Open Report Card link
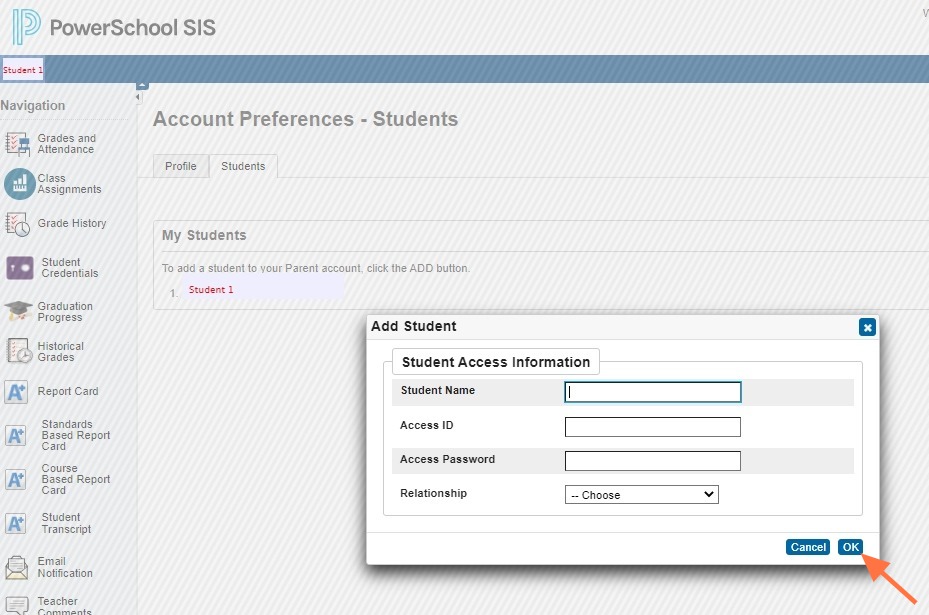Image resolution: width=929 pixels, height=615 pixels. click(x=68, y=392)
